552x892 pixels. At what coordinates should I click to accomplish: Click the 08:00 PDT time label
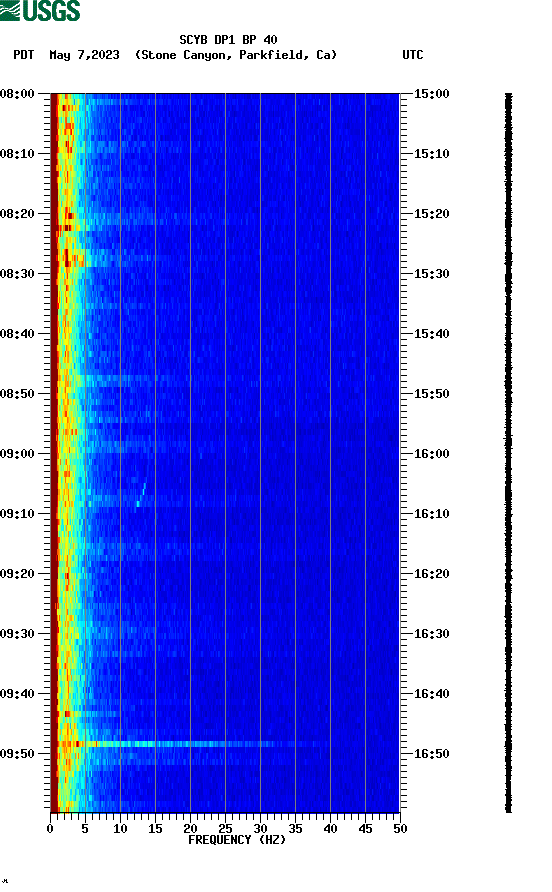pyautogui.click(x=17, y=94)
